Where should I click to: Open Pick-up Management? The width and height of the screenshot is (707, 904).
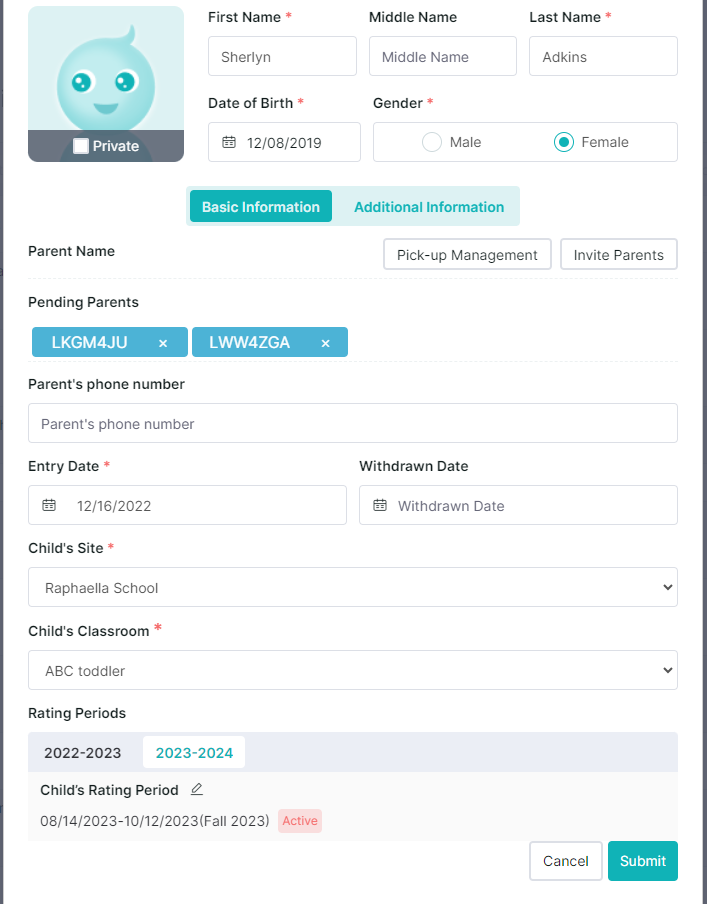coord(467,254)
